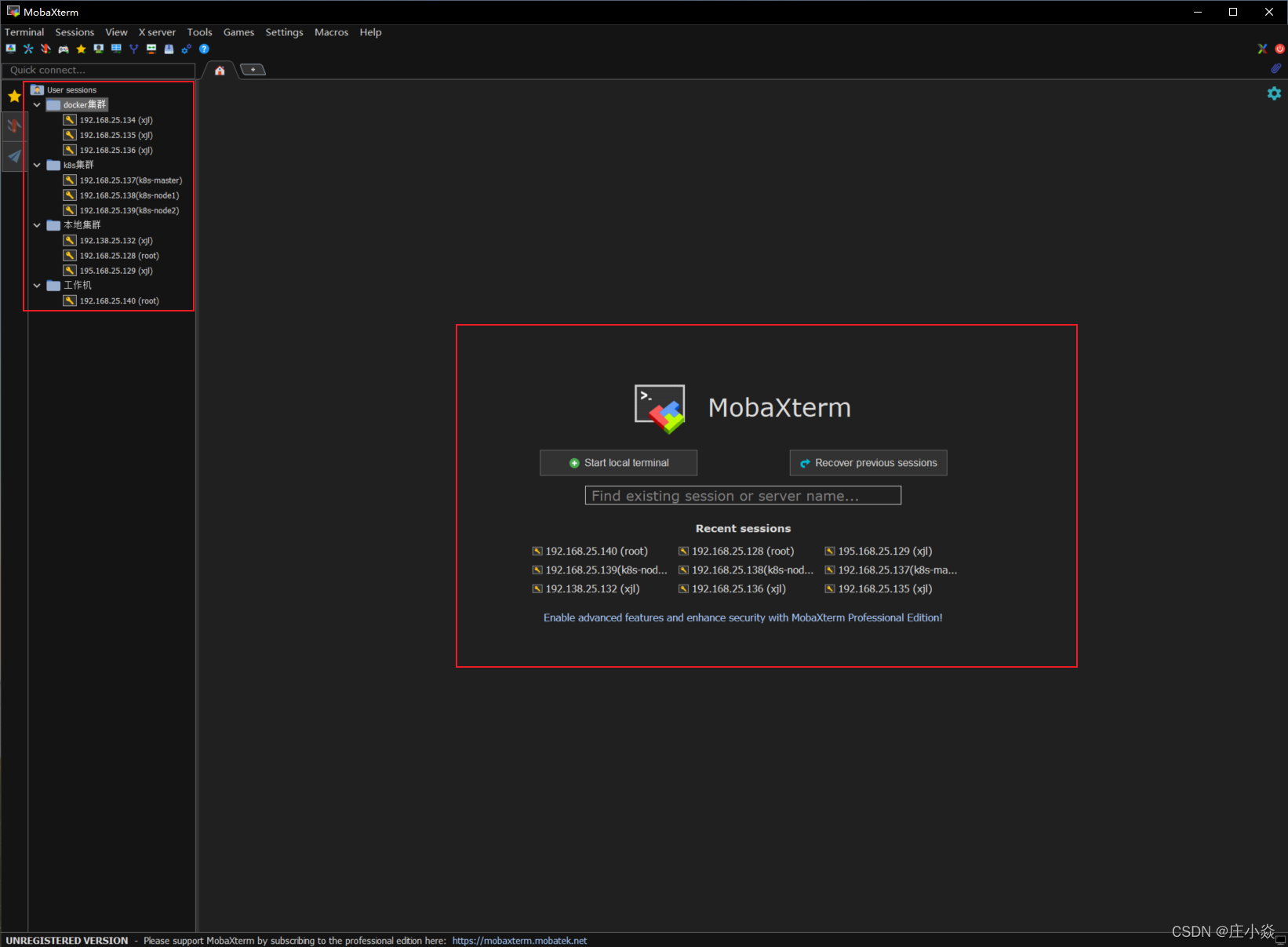
Task: Open recent session 192.168.25.128 (root)
Action: pyautogui.click(x=737, y=552)
